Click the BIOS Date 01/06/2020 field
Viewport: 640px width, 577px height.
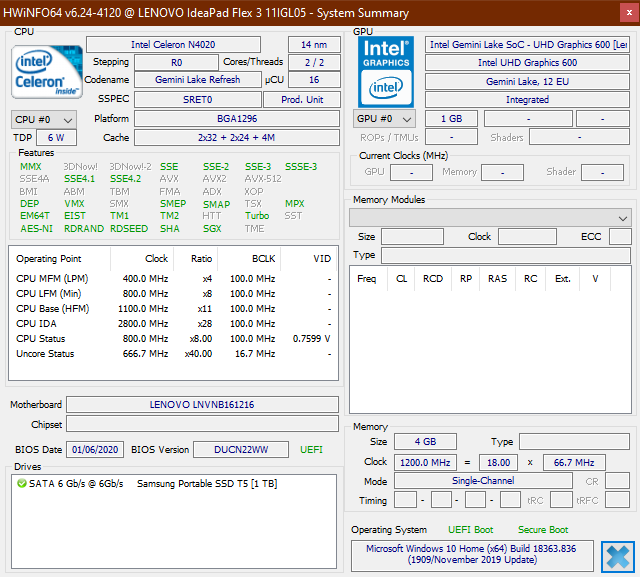[95, 450]
